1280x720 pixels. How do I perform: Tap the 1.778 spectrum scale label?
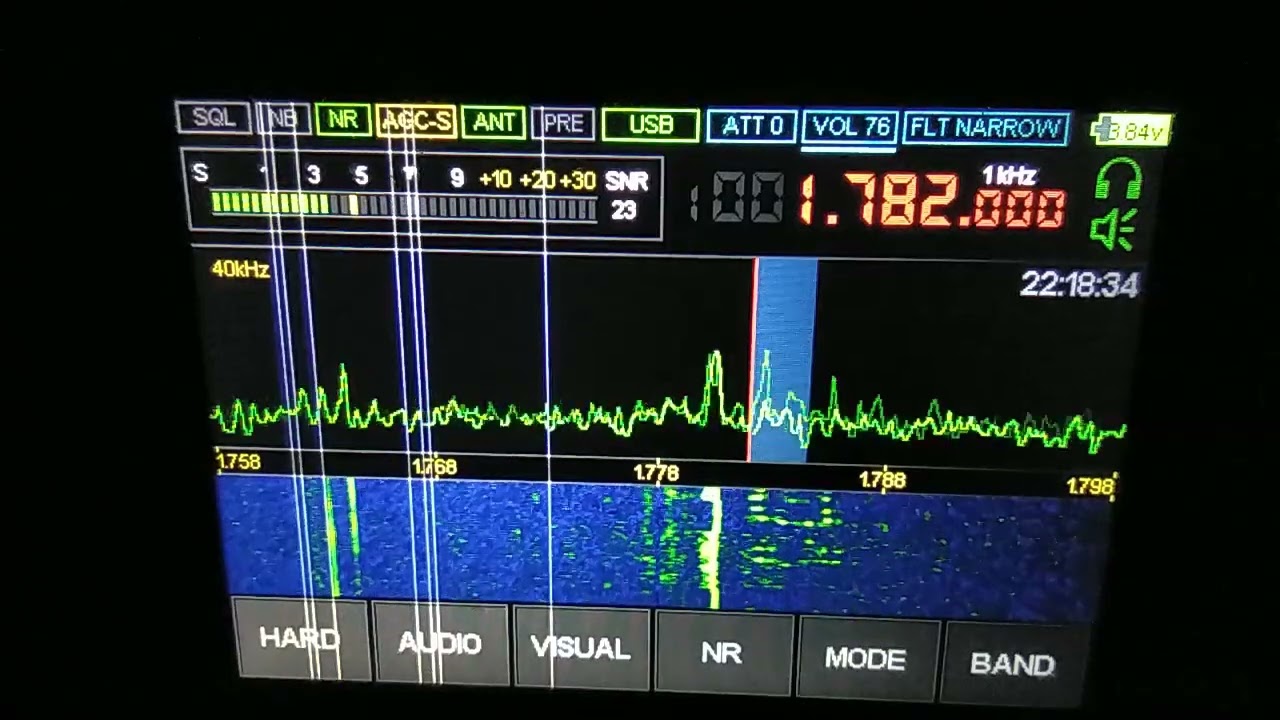[x=656, y=473]
